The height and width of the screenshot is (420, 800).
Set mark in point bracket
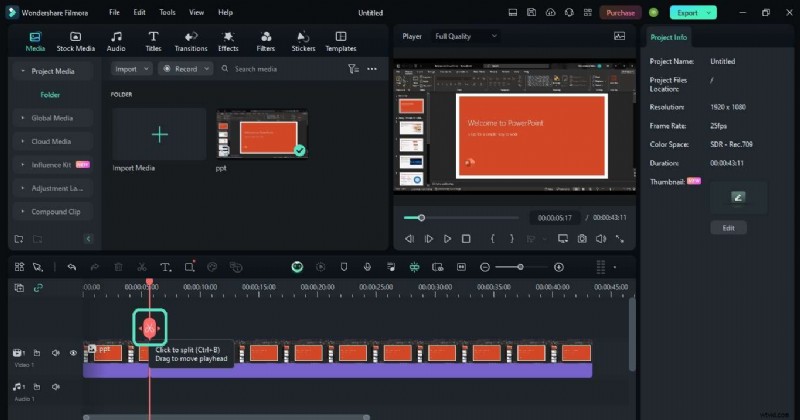(x=493, y=239)
